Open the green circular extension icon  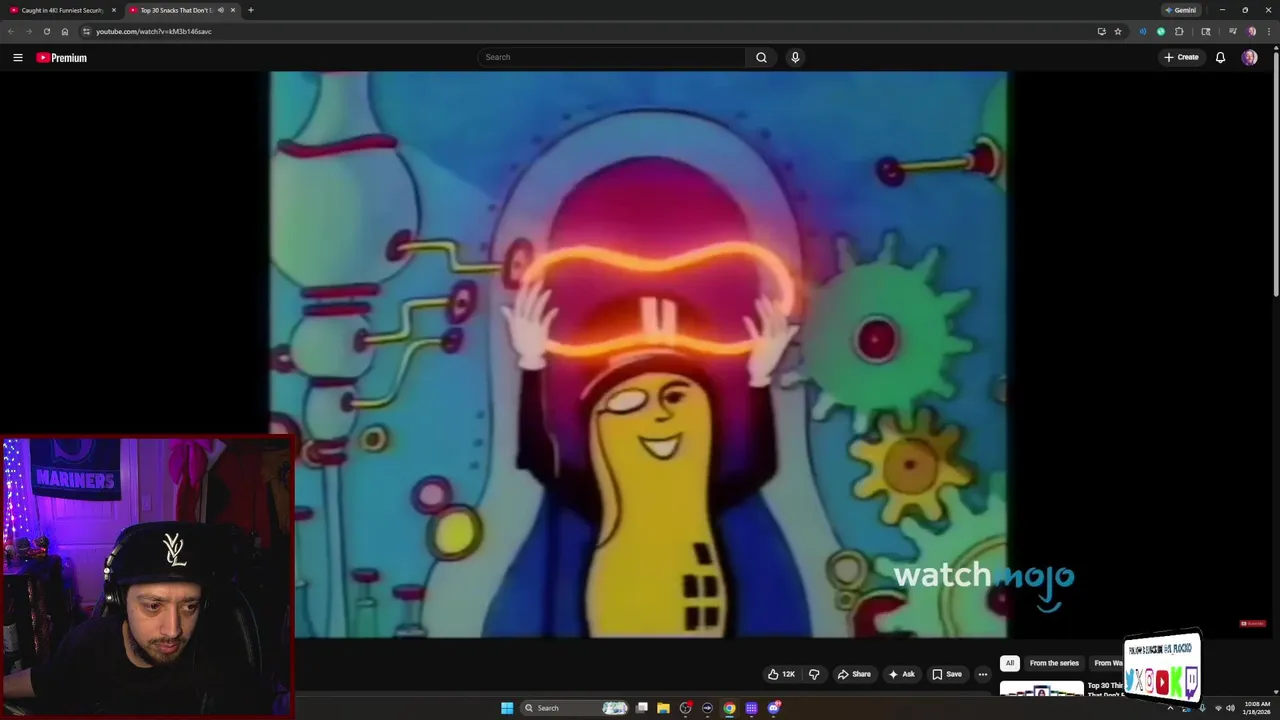click(x=1161, y=31)
